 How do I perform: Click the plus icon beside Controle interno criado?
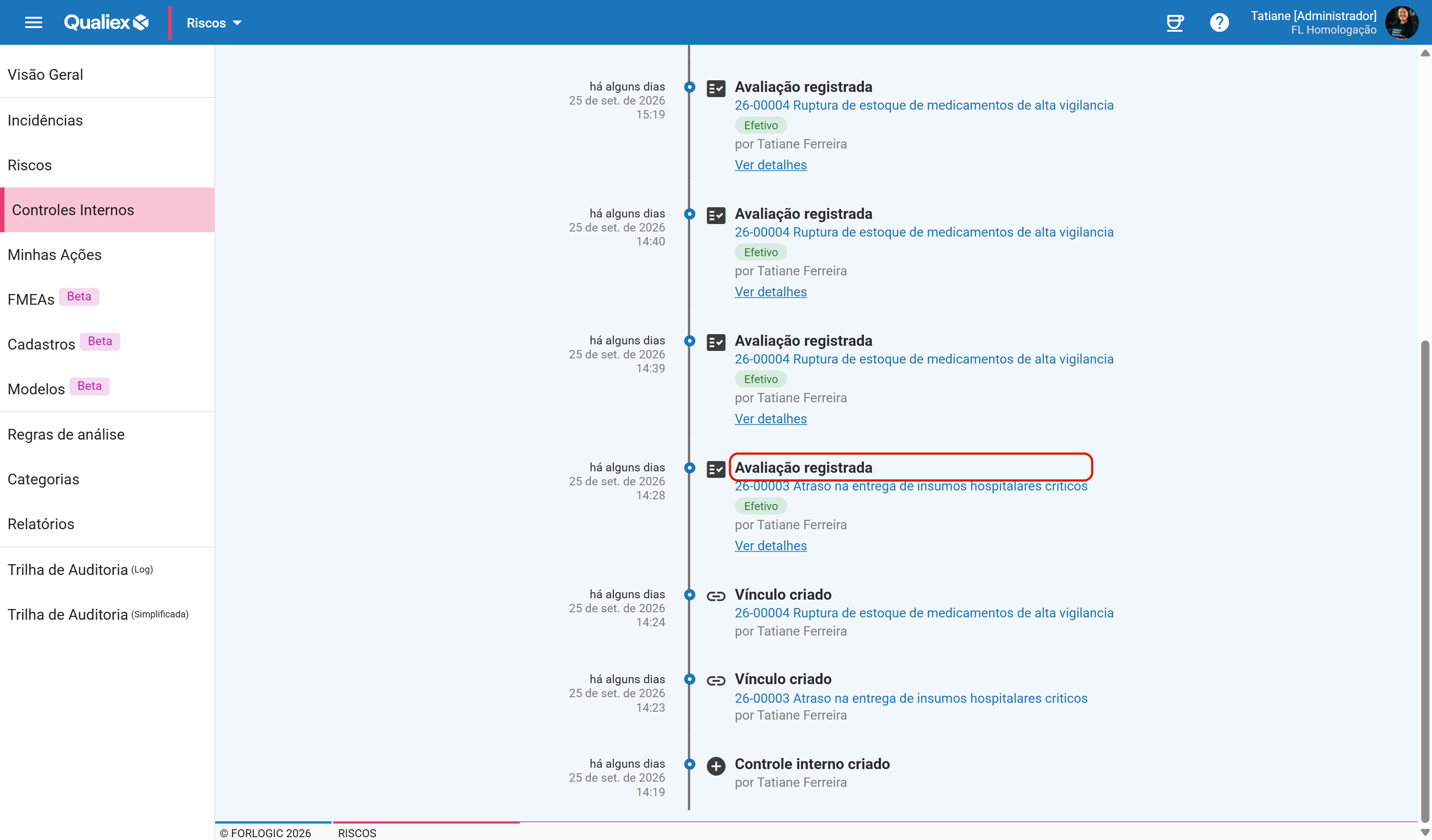tap(716, 765)
